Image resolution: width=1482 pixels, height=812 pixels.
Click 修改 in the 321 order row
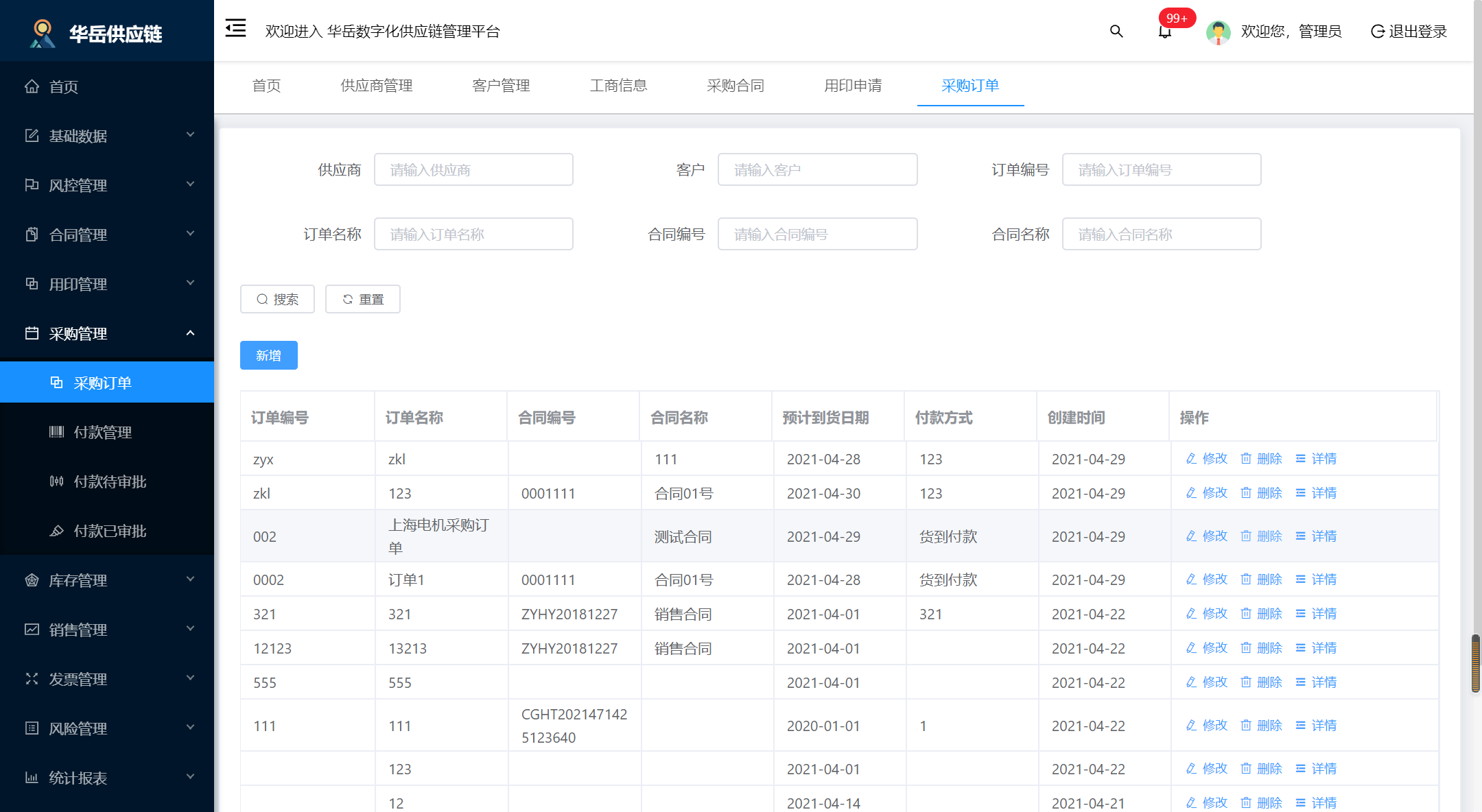pos(1214,614)
